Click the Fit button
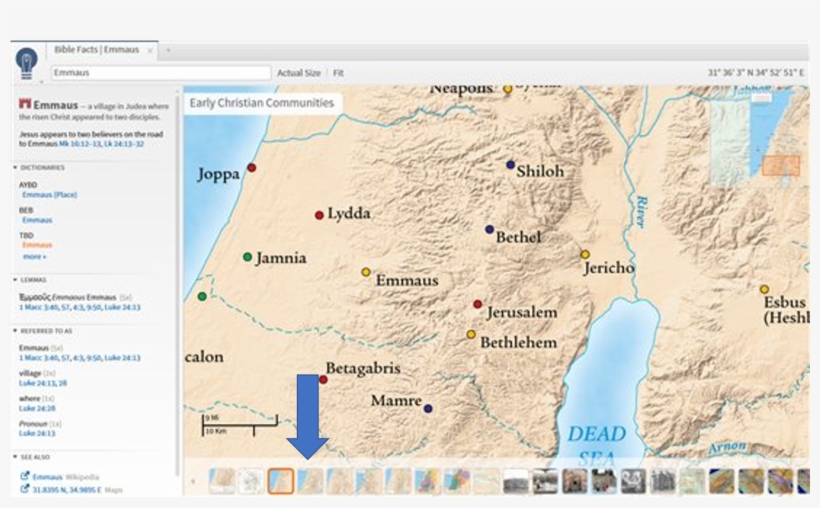 pyautogui.click(x=338, y=73)
